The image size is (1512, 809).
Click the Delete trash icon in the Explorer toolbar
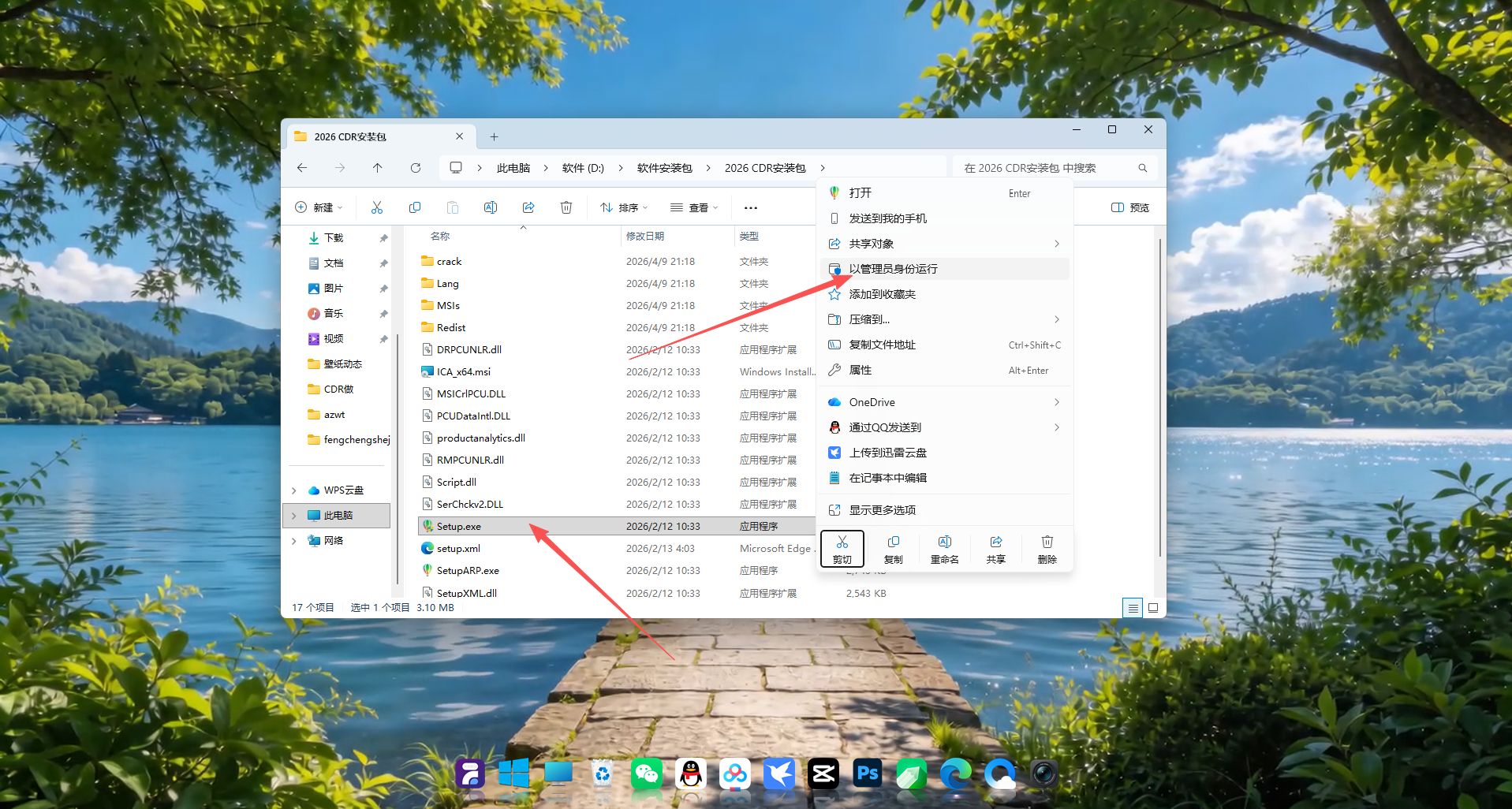point(566,207)
